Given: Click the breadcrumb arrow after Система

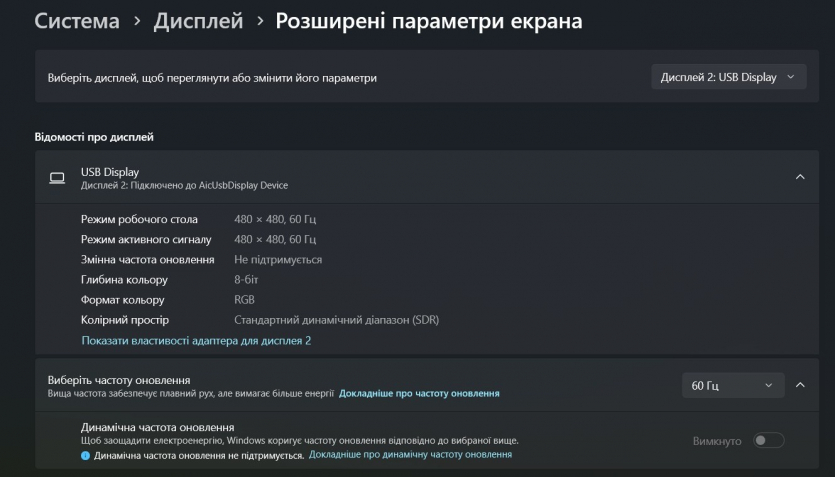Looking at the screenshot, I should tap(136, 21).
